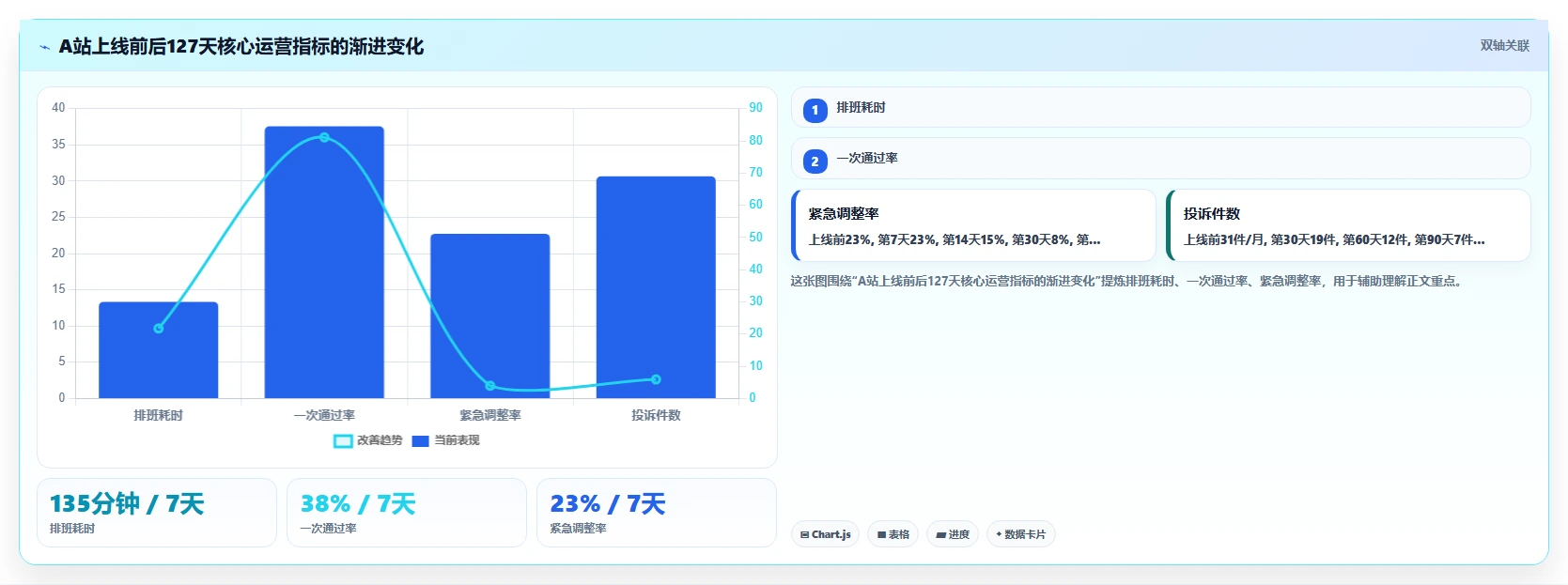Click the 一次通过率 bar in chart
The height and width of the screenshot is (585, 1568).
pos(324,262)
